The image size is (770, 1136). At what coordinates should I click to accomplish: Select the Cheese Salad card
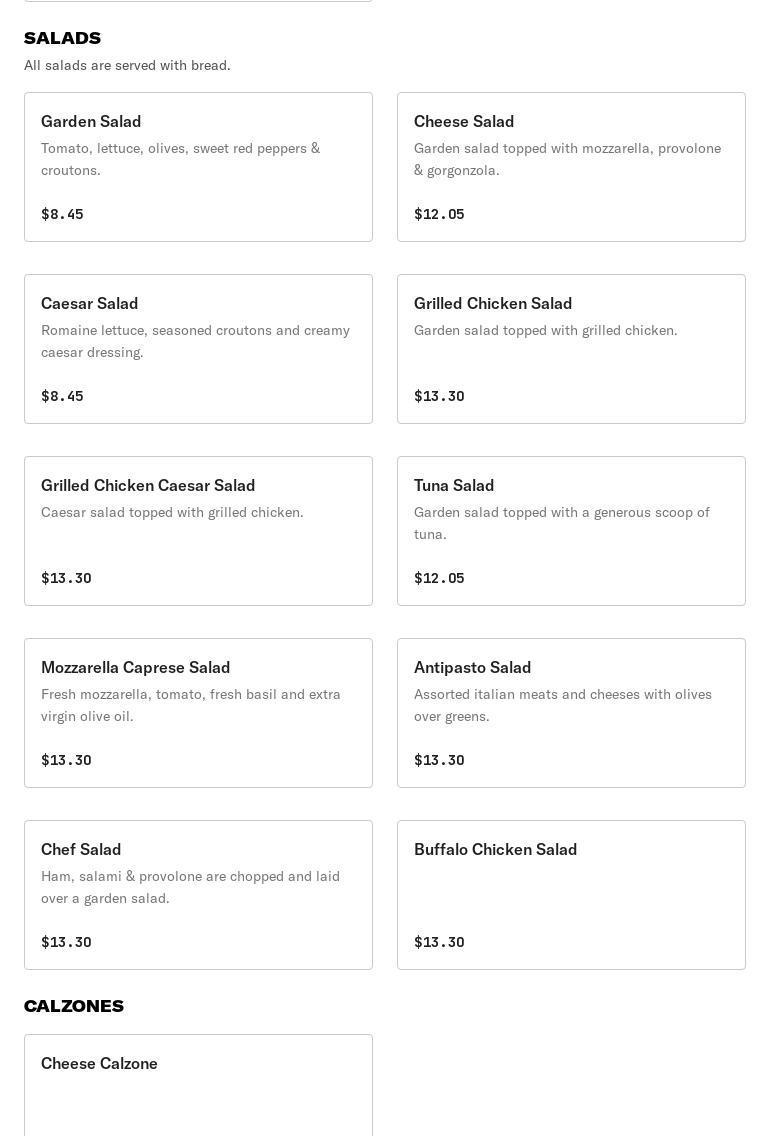pyautogui.click(x=571, y=167)
